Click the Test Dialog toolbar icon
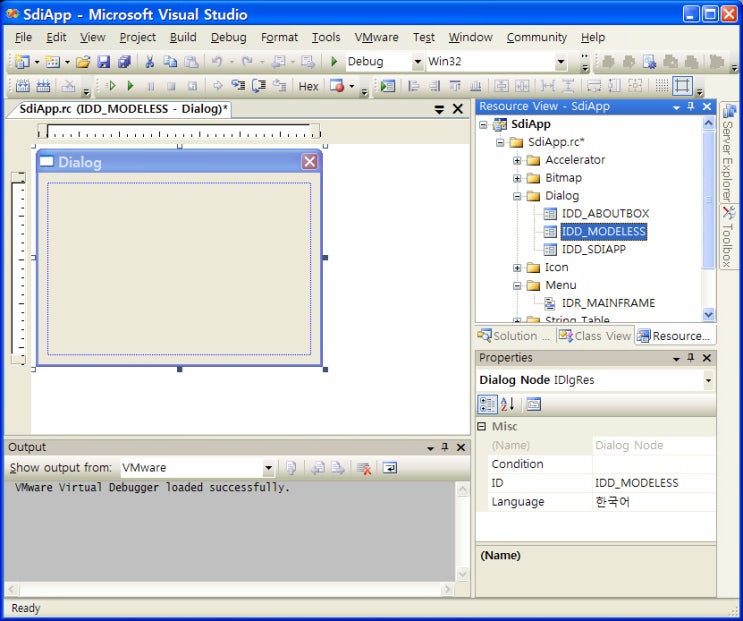Screen dimensions: 743x621 pyautogui.click(x=388, y=86)
